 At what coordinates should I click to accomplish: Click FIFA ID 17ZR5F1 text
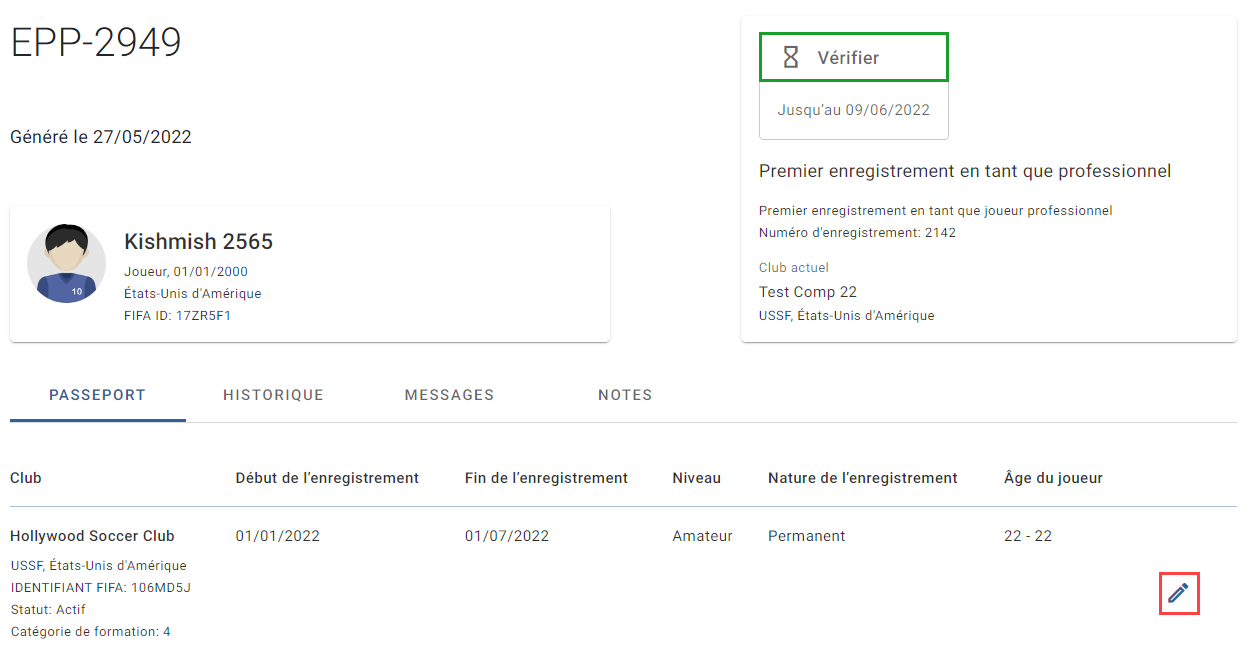tap(178, 316)
